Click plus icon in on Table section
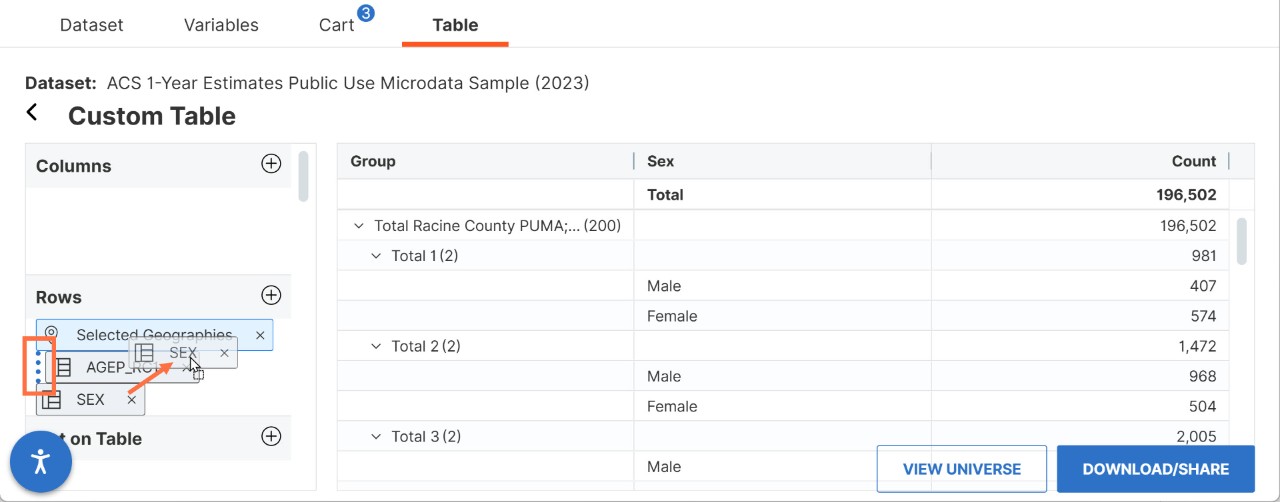Viewport: 1280px width, 502px height. [x=271, y=436]
